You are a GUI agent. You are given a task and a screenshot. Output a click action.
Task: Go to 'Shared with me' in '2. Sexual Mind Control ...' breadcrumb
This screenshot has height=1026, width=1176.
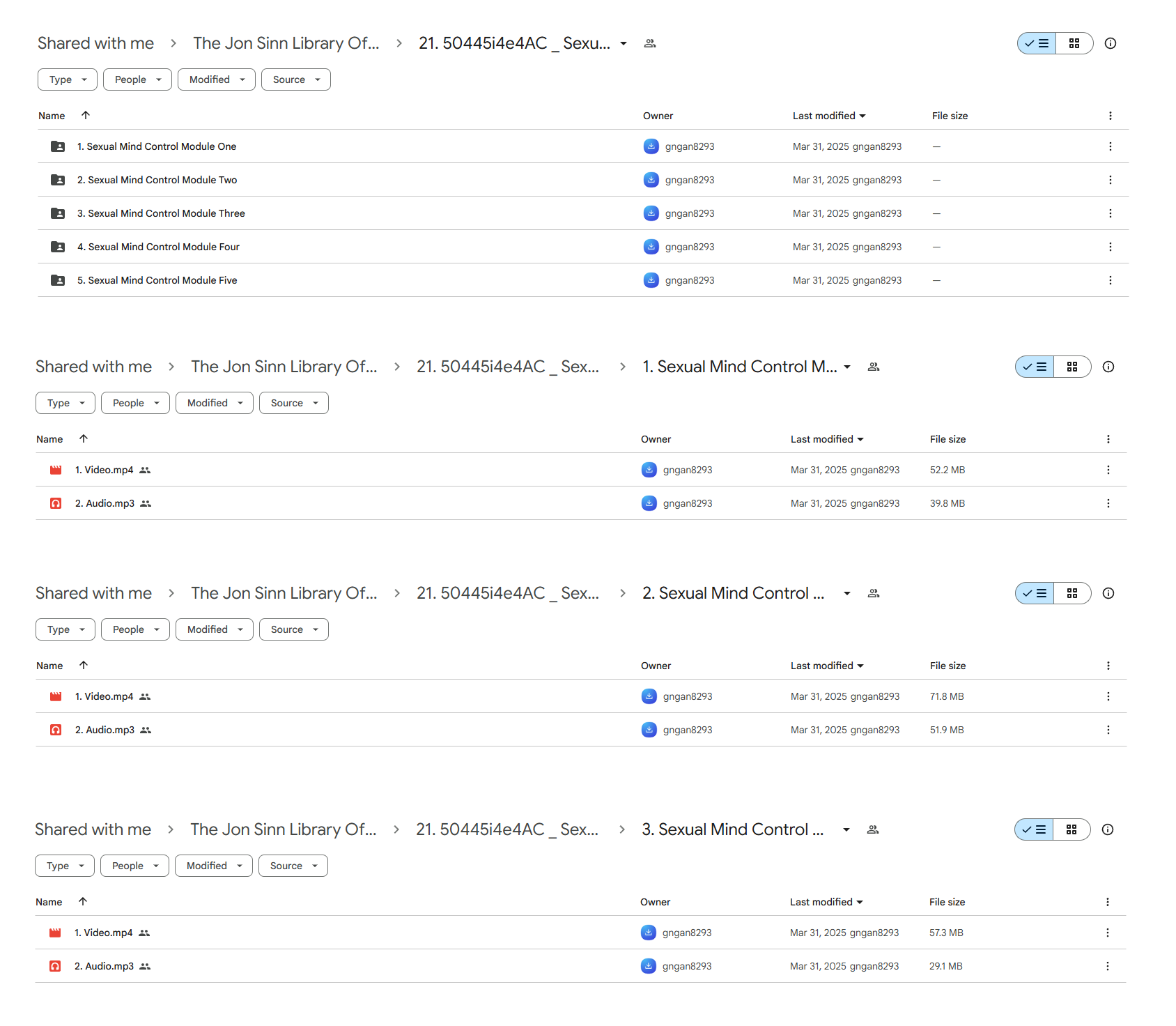click(x=93, y=593)
